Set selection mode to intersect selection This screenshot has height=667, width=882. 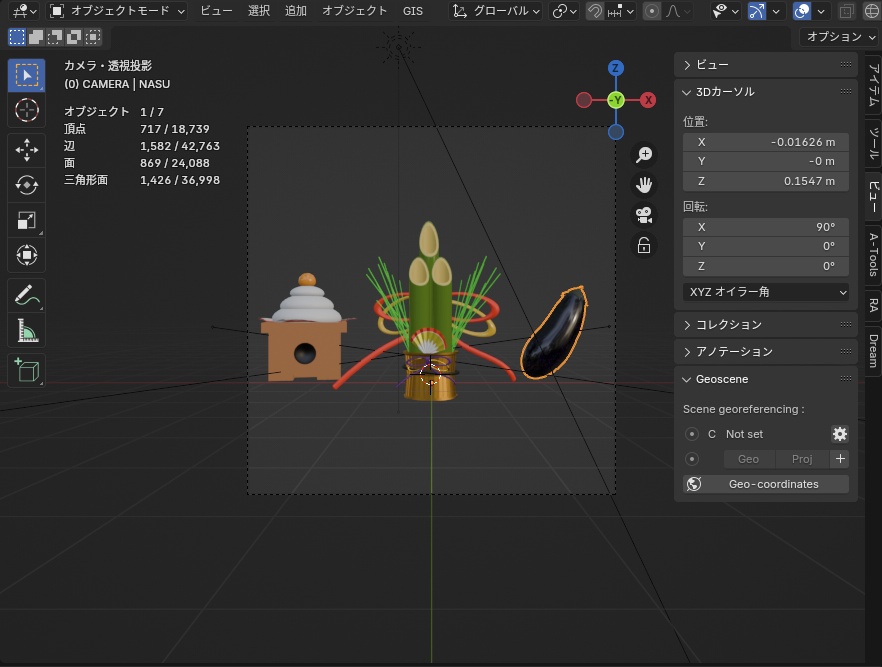click(93, 37)
